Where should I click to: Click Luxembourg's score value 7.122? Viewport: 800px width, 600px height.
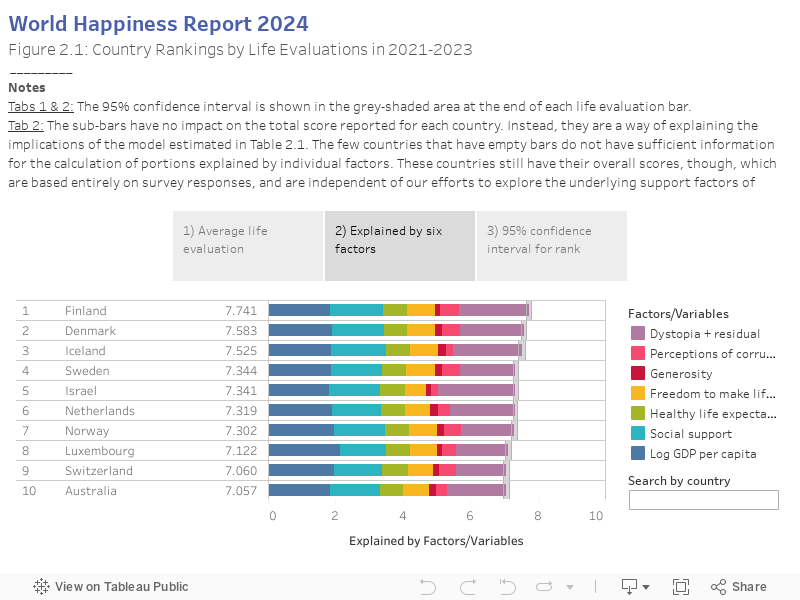[x=241, y=451]
